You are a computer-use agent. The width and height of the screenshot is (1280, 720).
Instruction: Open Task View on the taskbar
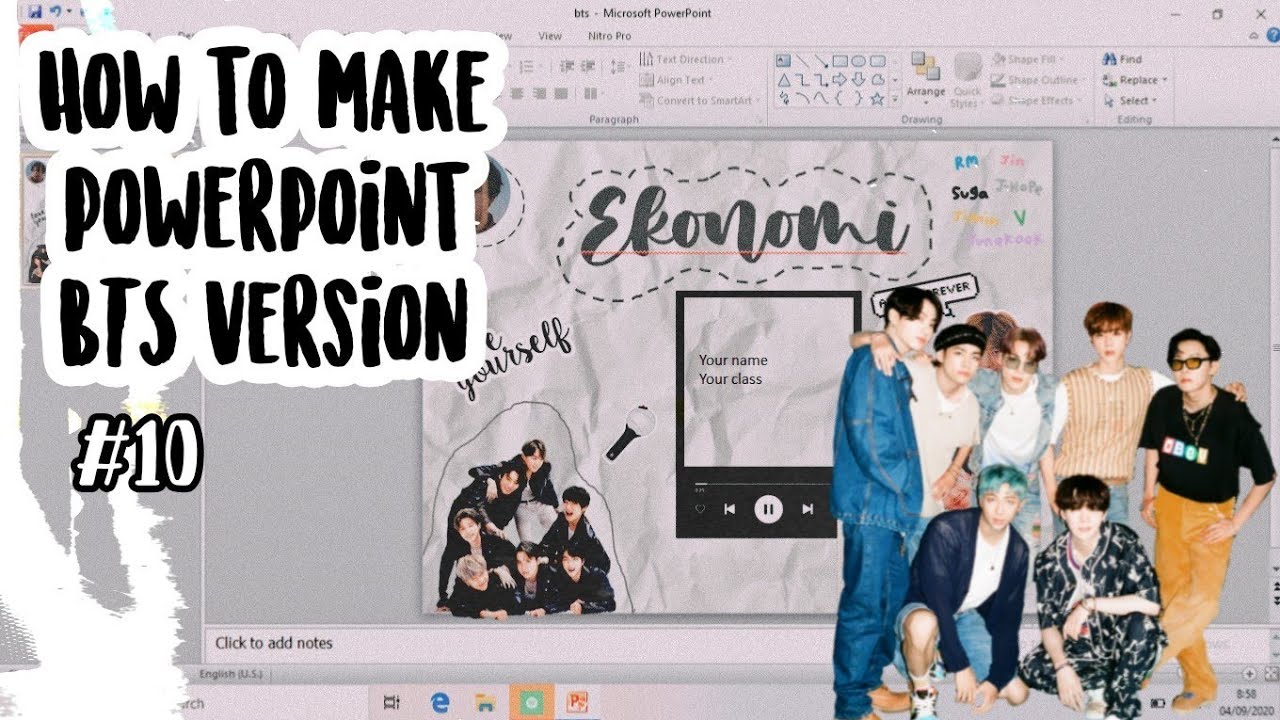[391, 703]
